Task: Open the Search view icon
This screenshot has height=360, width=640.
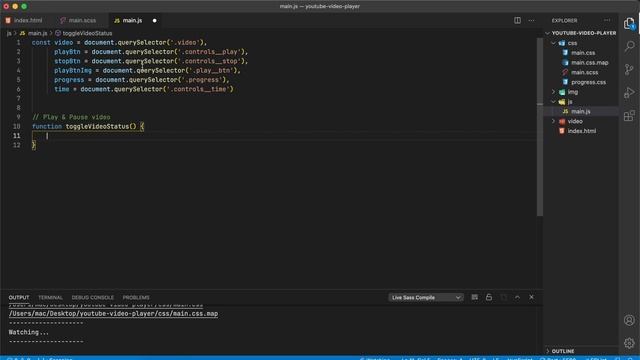Action: (x=629, y=46)
